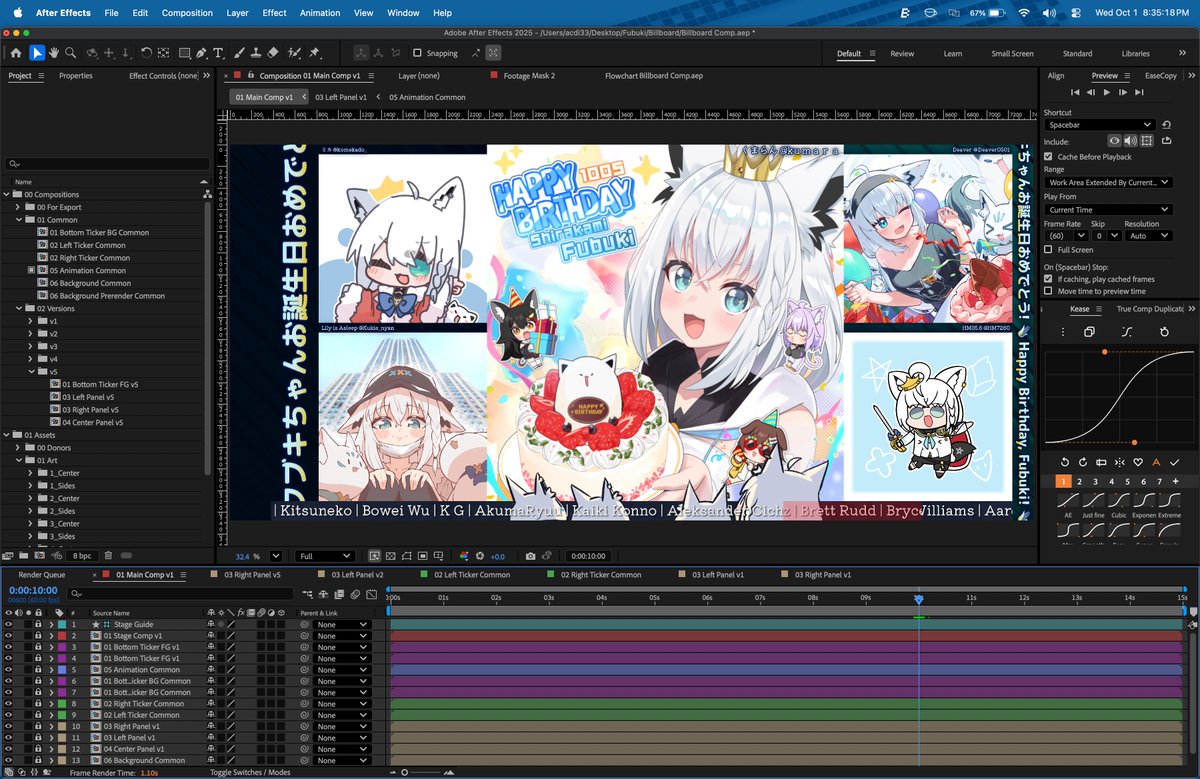Take a snapshot with camera icon
Image resolution: width=1200 pixels, height=779 pixels.
pyautogui.click(x=531, y=556)
